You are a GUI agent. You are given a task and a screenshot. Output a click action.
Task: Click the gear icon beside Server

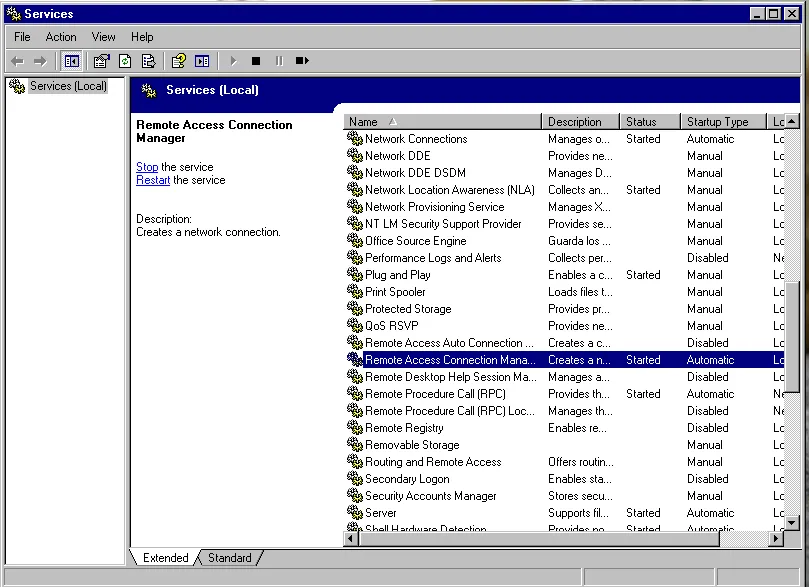[x=354, y=513]
